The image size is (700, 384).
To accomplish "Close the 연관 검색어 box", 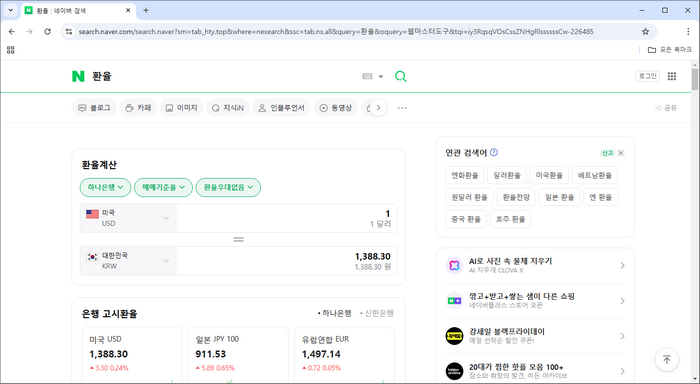I will 621,153.
